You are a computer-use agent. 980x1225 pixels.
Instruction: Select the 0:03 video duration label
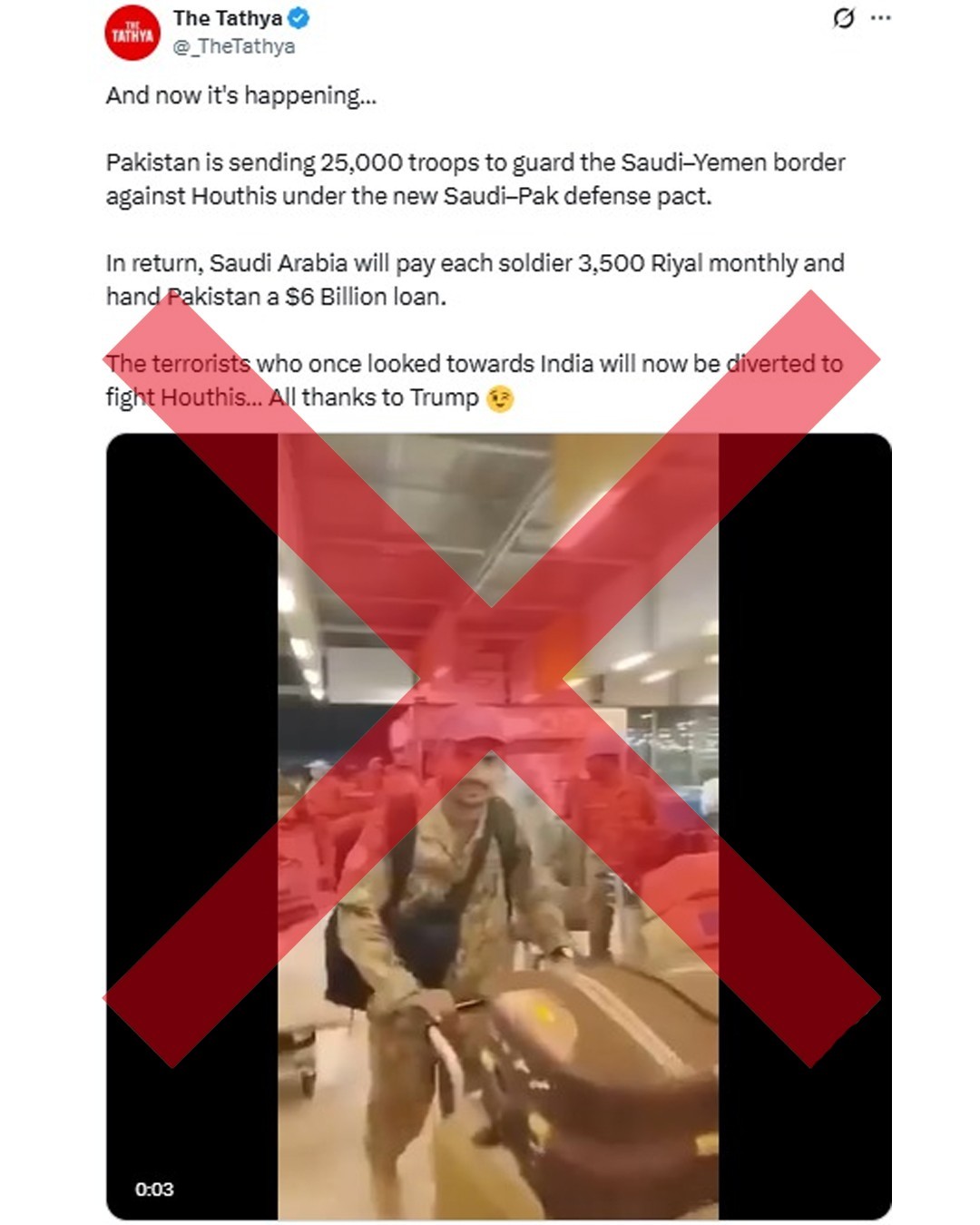point(154,1189)
